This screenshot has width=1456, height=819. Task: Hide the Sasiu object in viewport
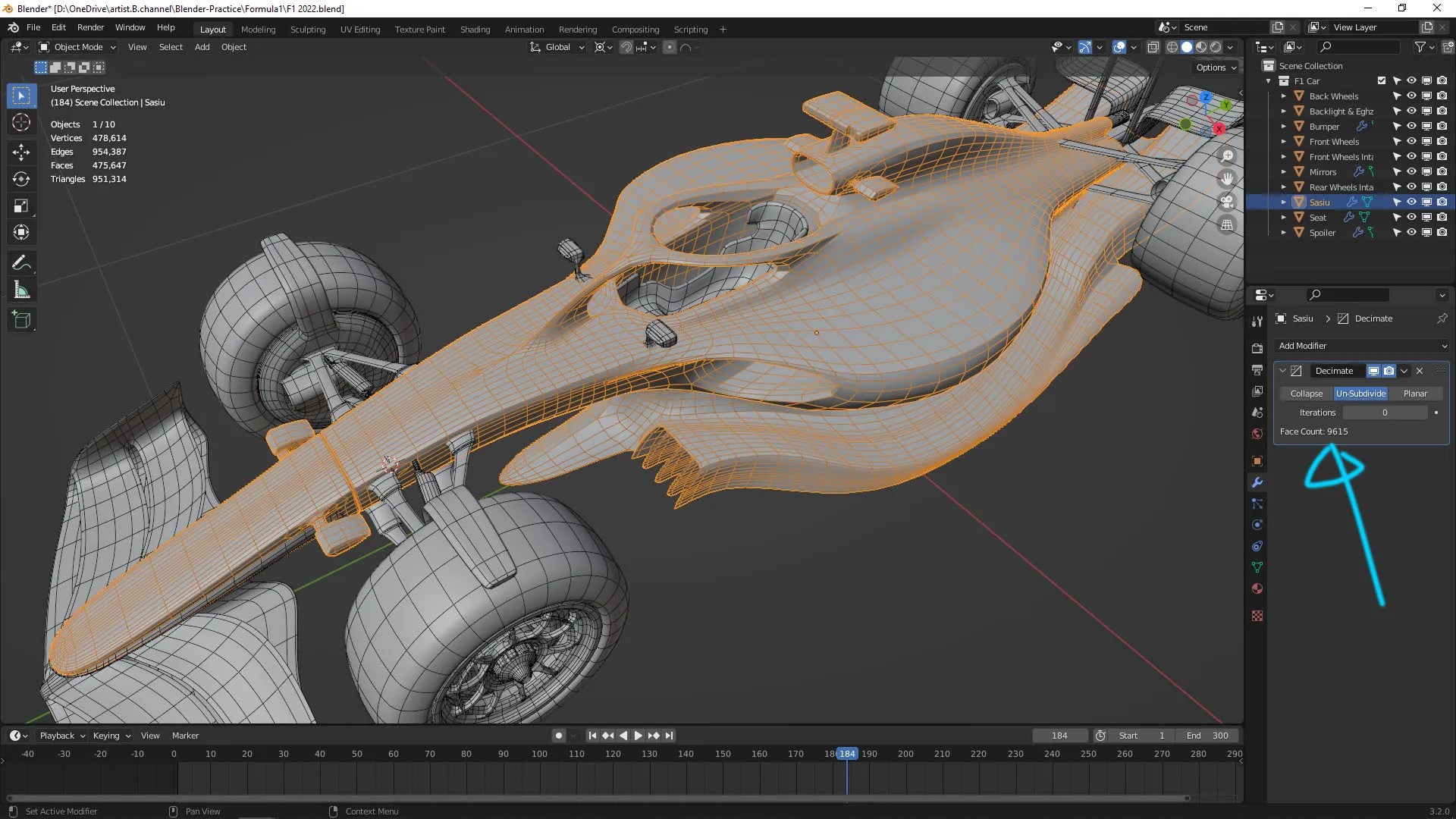1411,202
